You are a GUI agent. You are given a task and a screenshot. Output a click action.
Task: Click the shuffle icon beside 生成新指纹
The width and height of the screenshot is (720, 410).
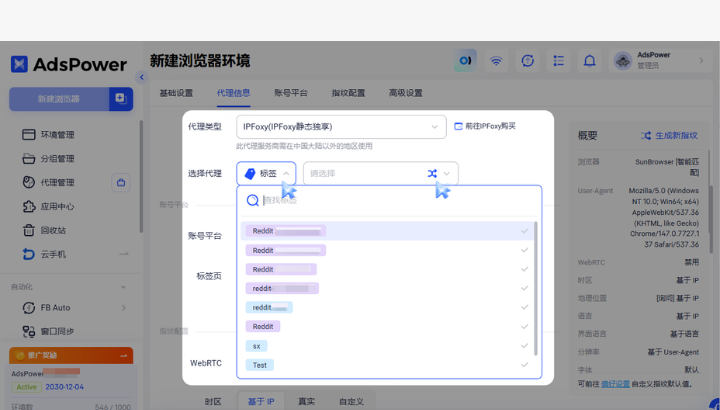646,135
